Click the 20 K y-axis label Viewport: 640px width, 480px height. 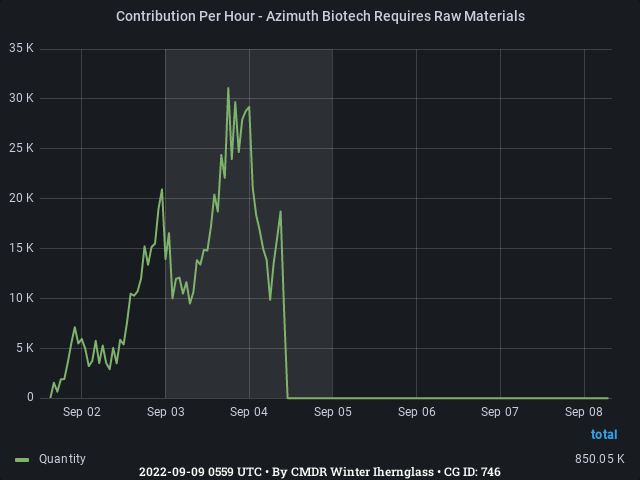(21, 198)
